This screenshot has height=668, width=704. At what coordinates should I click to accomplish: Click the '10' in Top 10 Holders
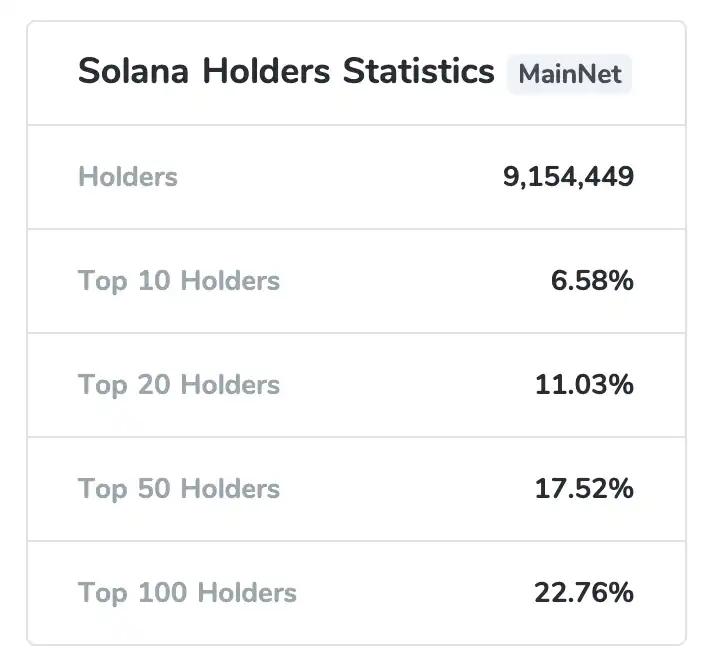pyautogui.click(x=154, y=281)
